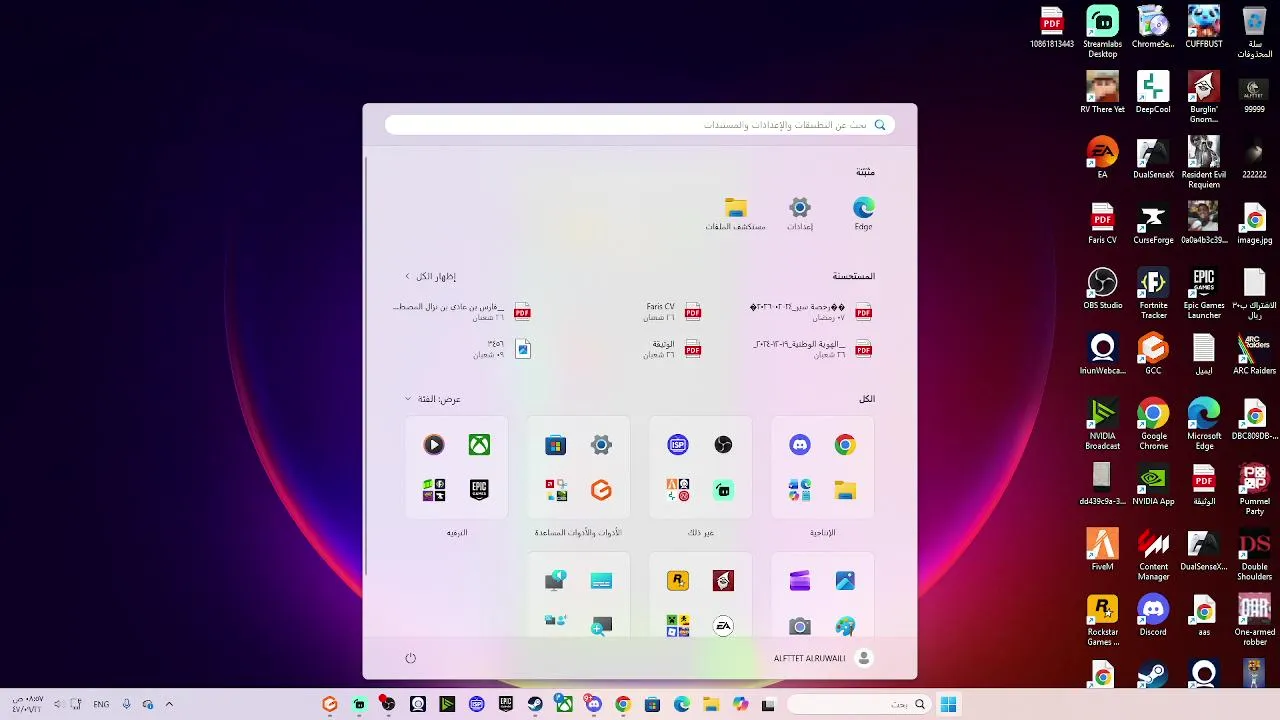Open Epic Games Launcher from the taskbar

point(506,705)
